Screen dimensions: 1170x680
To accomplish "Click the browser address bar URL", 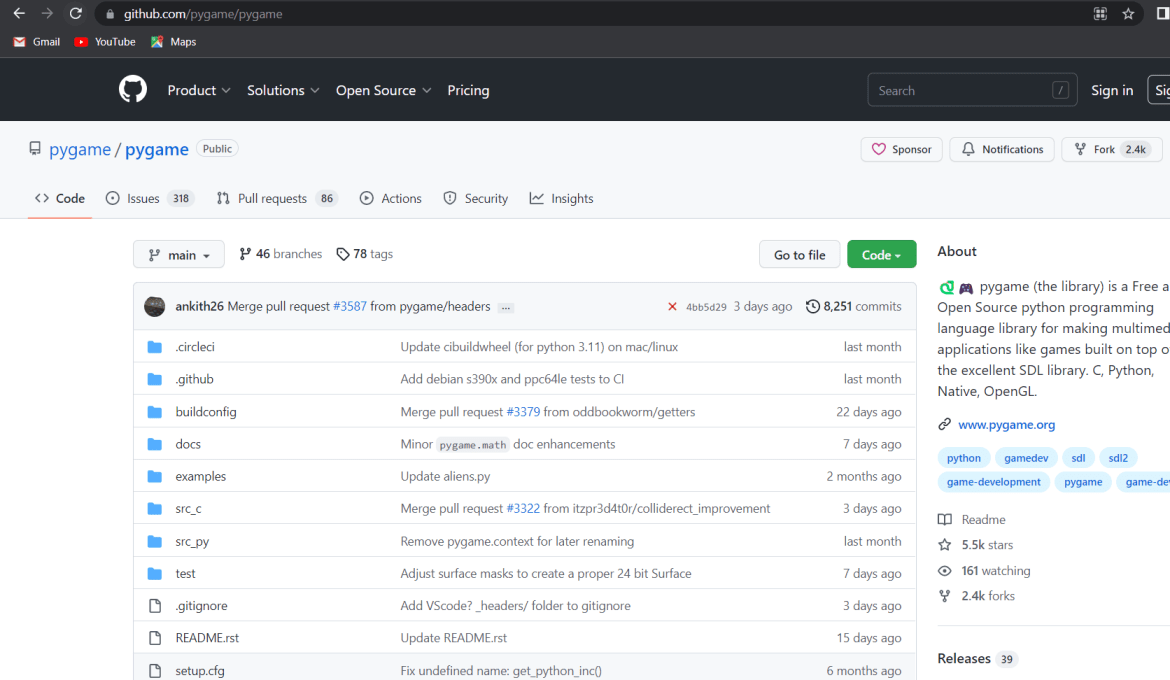I will click(x=203, y=13).
